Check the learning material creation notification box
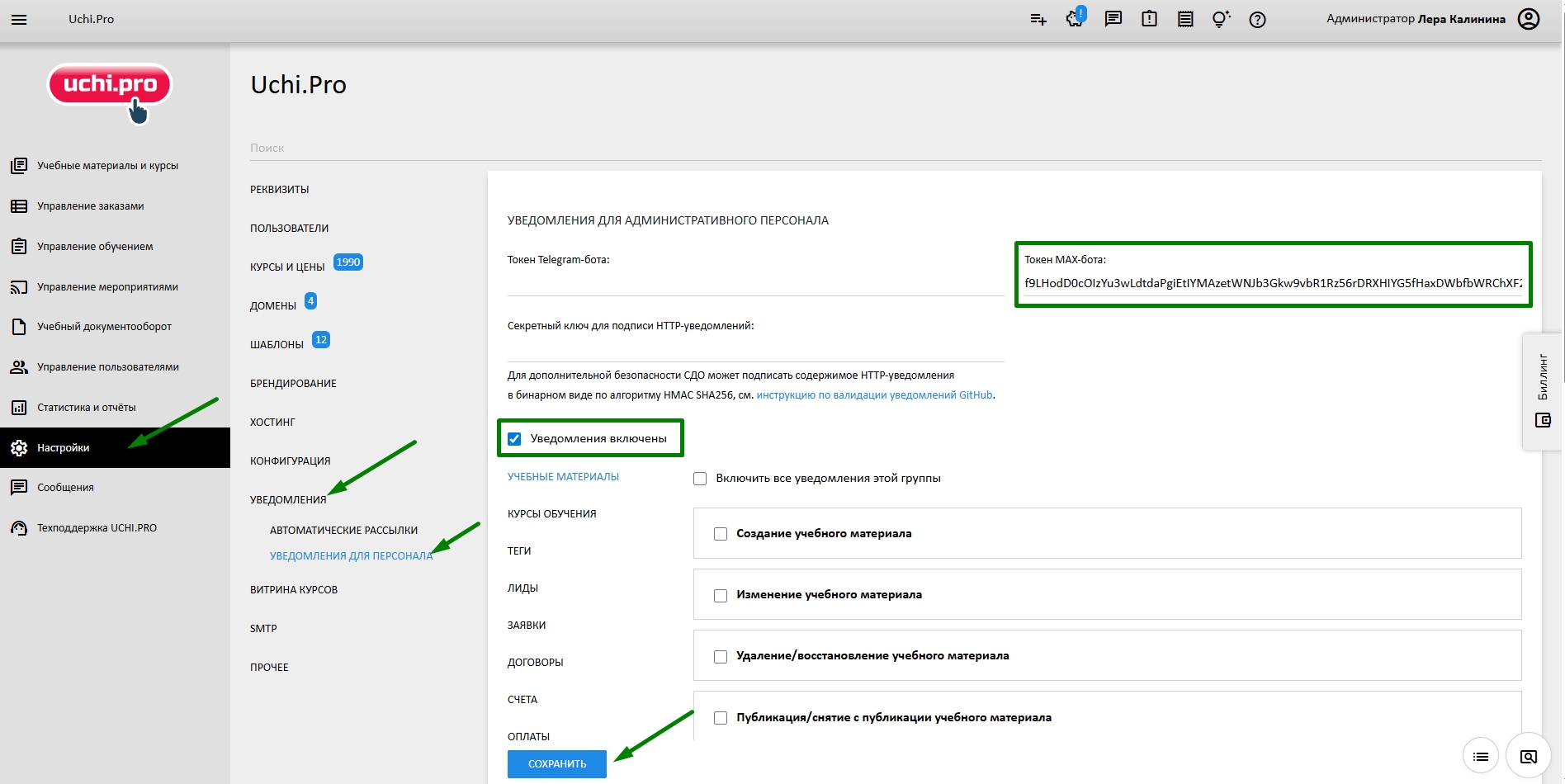This screenshot has height=784, width=1565. tap(721, 534)
